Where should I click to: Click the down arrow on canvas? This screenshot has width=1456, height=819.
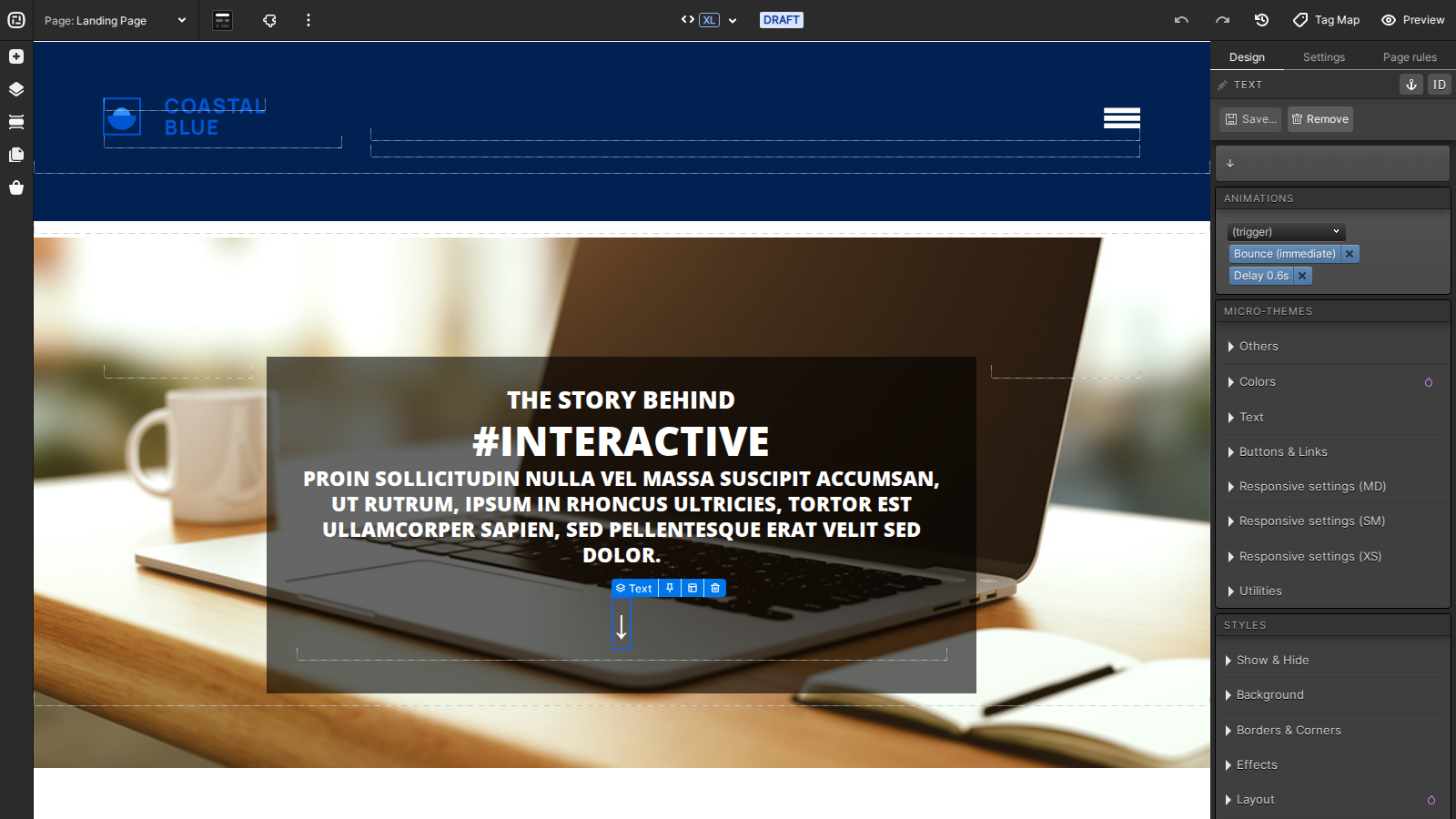click(x=622, y=627)
